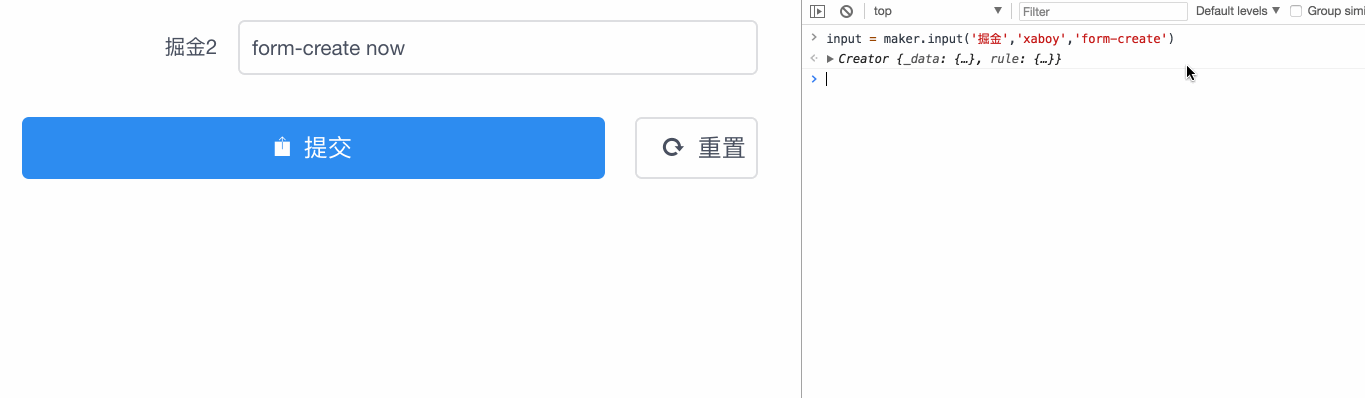Click the refresh icon in 重置 button

click(x=673, y=148)
